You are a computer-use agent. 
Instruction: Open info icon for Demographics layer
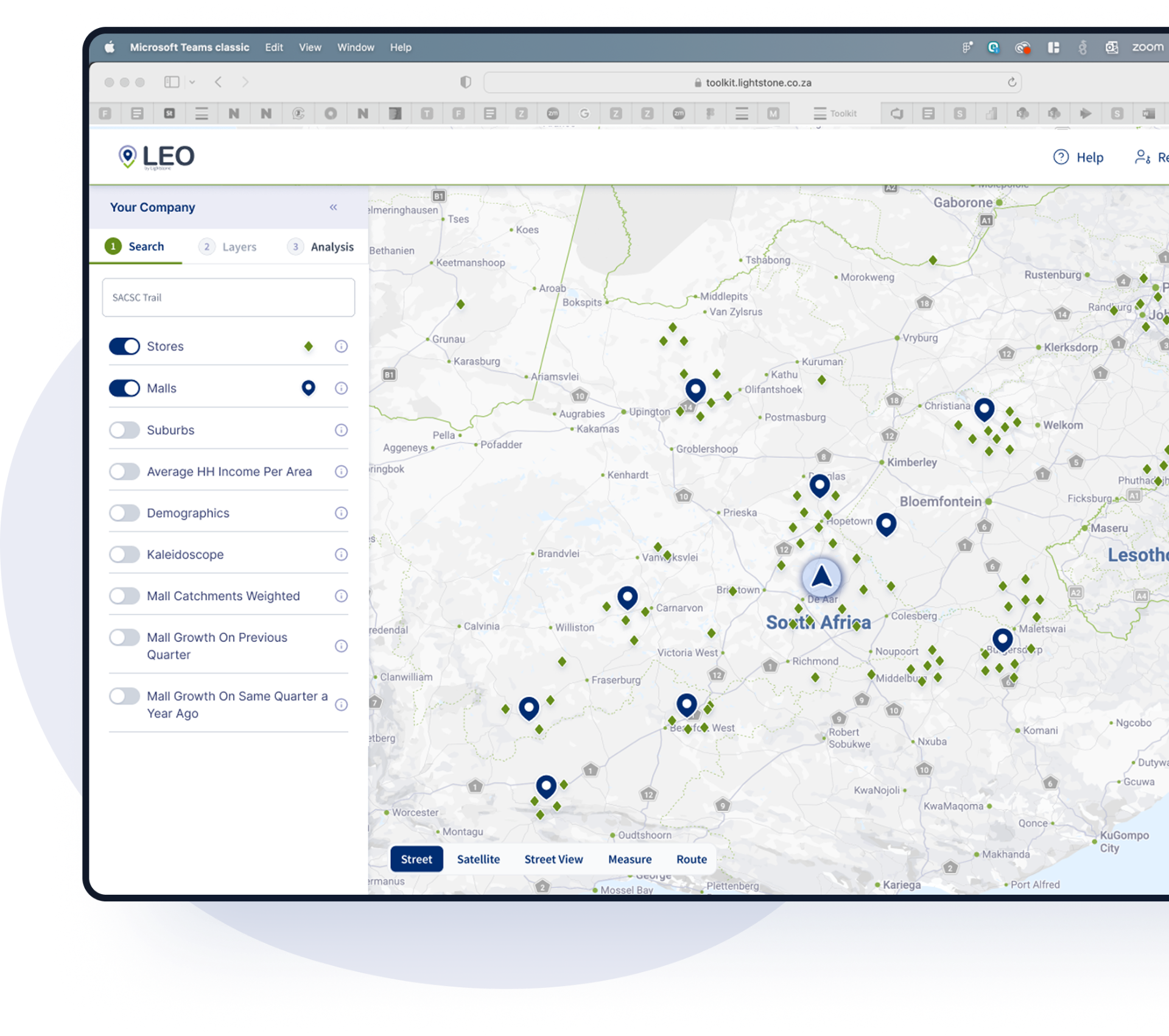point(341,513)
